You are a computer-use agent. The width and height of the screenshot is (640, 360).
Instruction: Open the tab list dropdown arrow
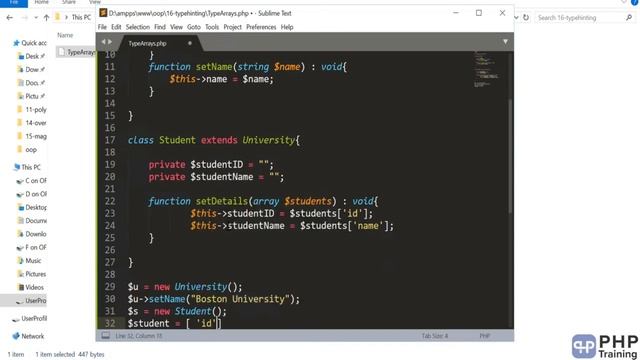pyautogui.click(x=505, y=42)
